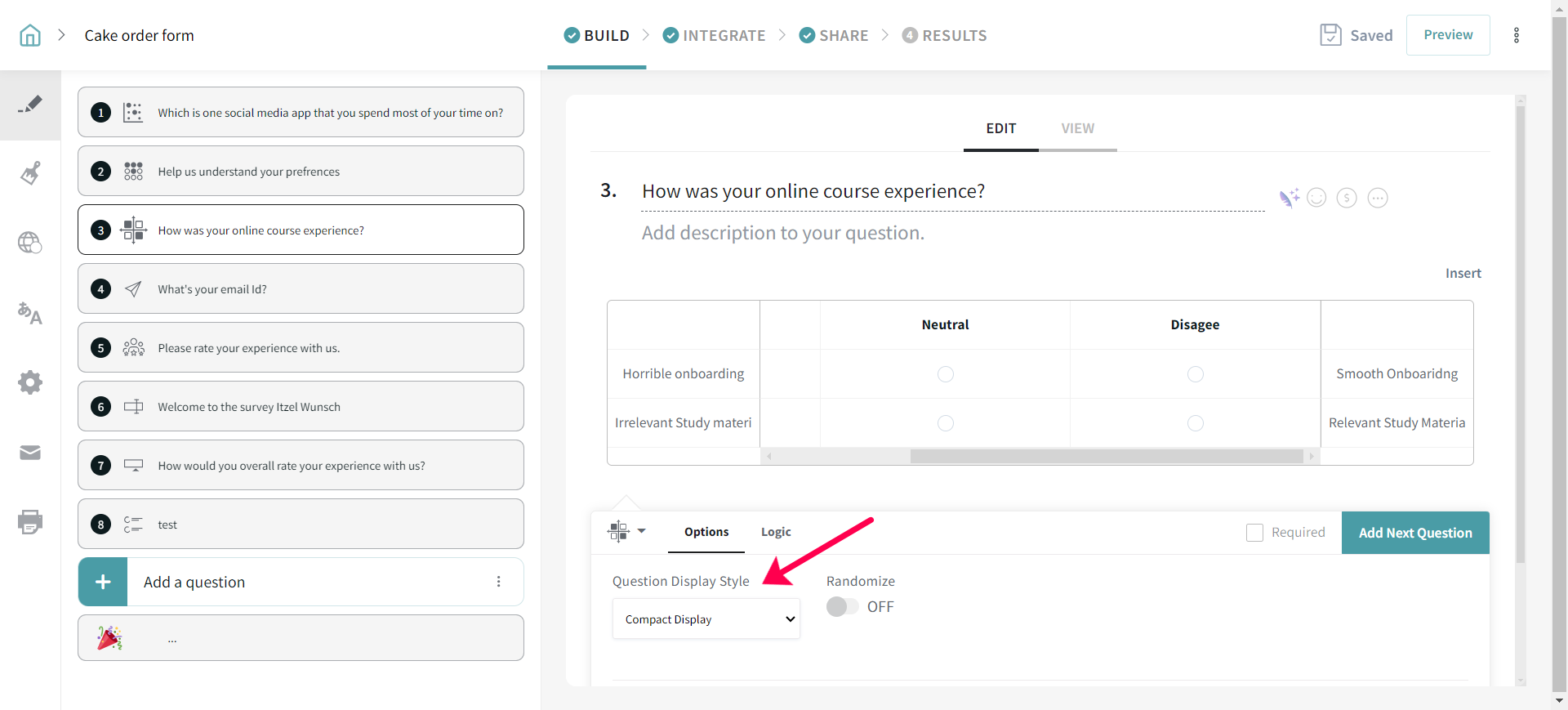Expand the question type dropdown arrow
Screen dimensions: 1568x710
pos(641,531)
